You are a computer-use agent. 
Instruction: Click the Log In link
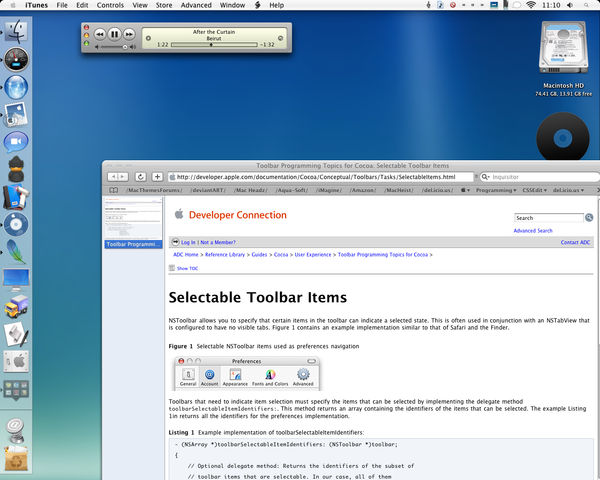click(x=188, y=242)
